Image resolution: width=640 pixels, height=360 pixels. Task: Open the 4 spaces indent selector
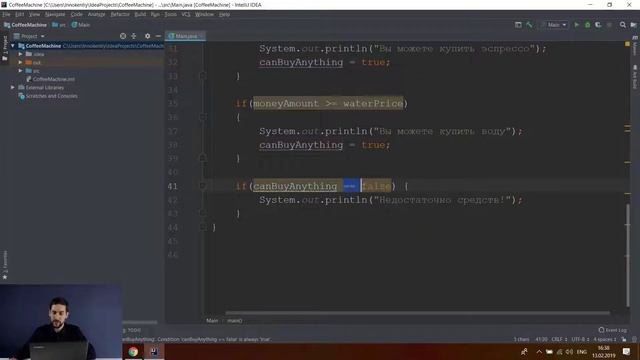(x=604, y=339)
